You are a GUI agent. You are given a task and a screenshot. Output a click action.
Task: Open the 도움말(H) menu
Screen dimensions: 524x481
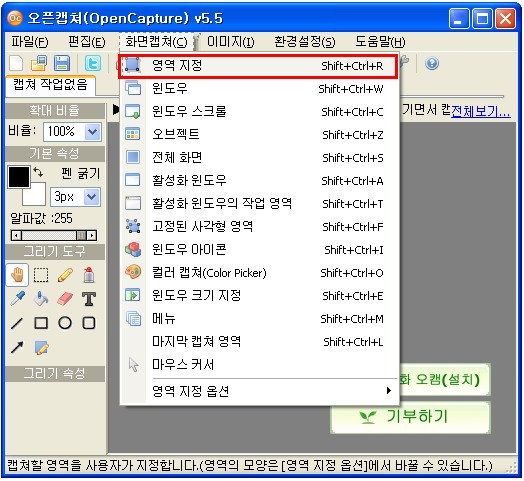tap(380, 42)
